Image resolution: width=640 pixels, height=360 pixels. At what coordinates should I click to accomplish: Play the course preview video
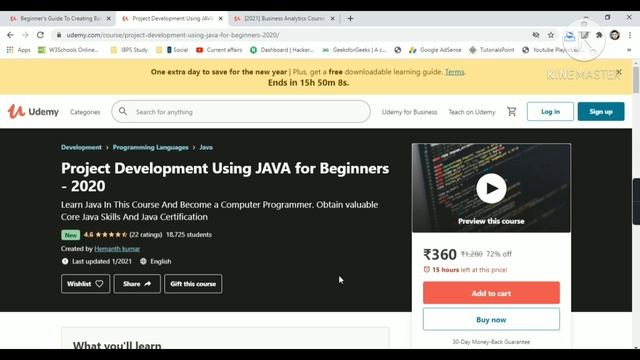coord(491,188)
